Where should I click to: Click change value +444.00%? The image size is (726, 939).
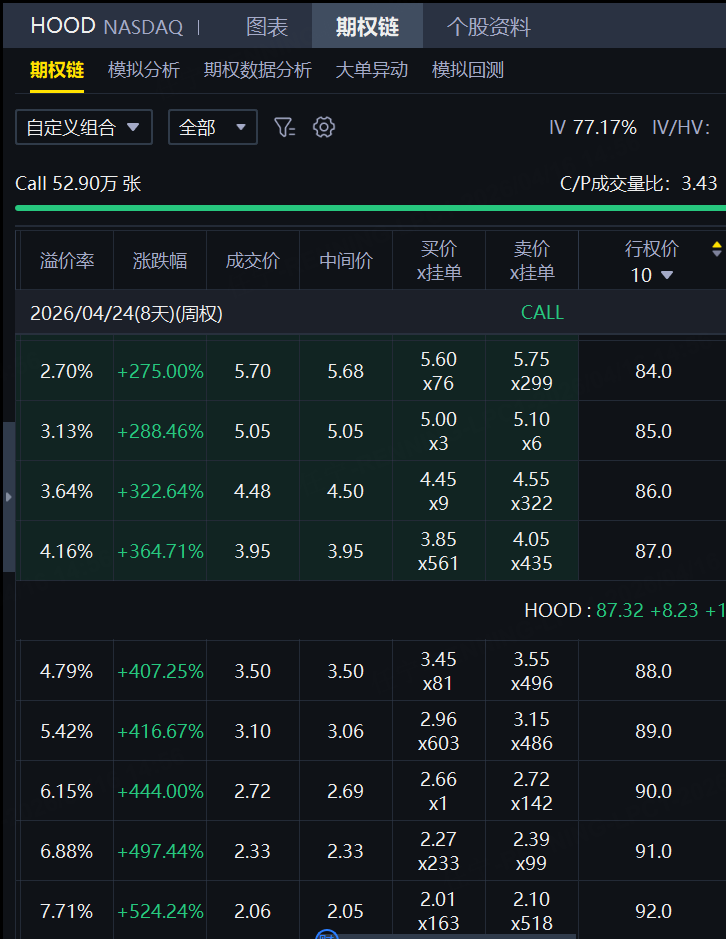tap(160, 791)
